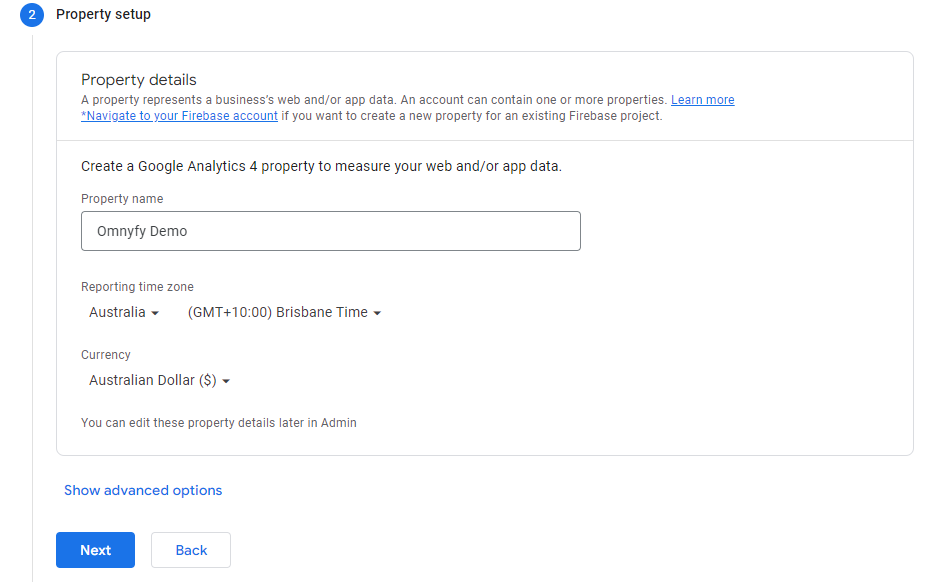937x582 pixels.
Task: Click the arrow beside Brisbane Time
Action: pyautogui.click(x=377, y=313)
